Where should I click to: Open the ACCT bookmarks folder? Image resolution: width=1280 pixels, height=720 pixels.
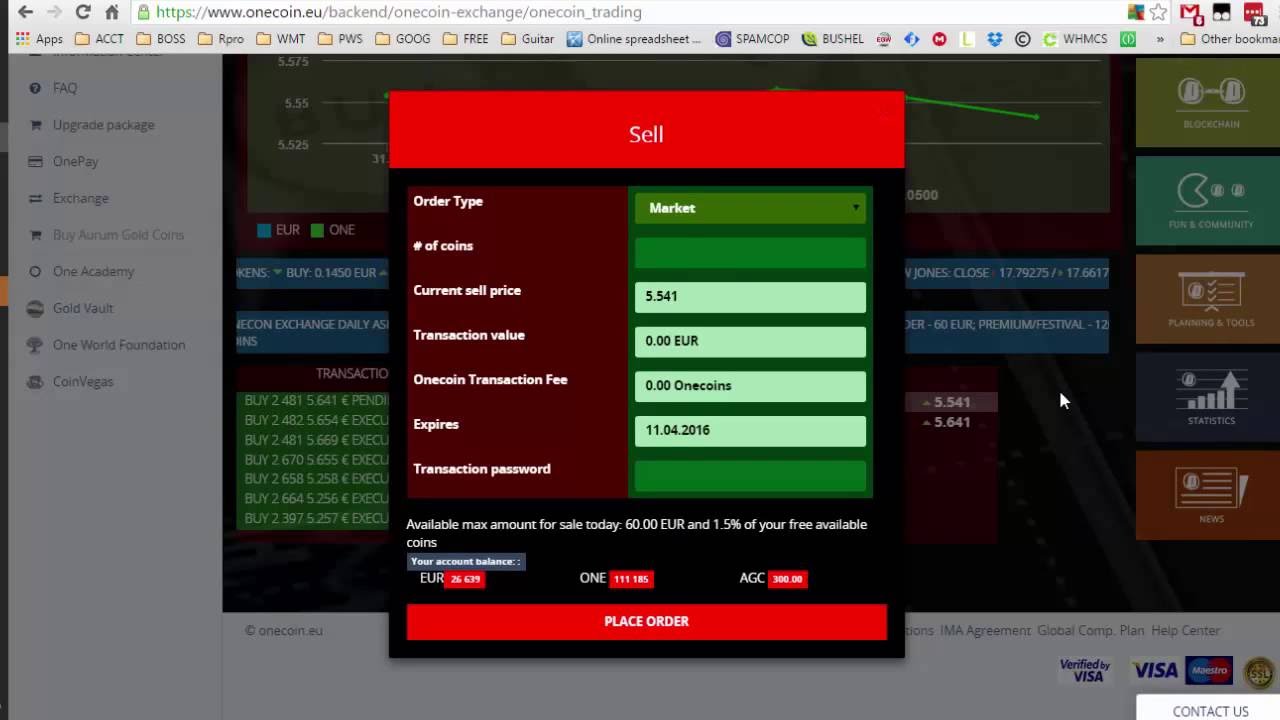click(x=99, y=39)
